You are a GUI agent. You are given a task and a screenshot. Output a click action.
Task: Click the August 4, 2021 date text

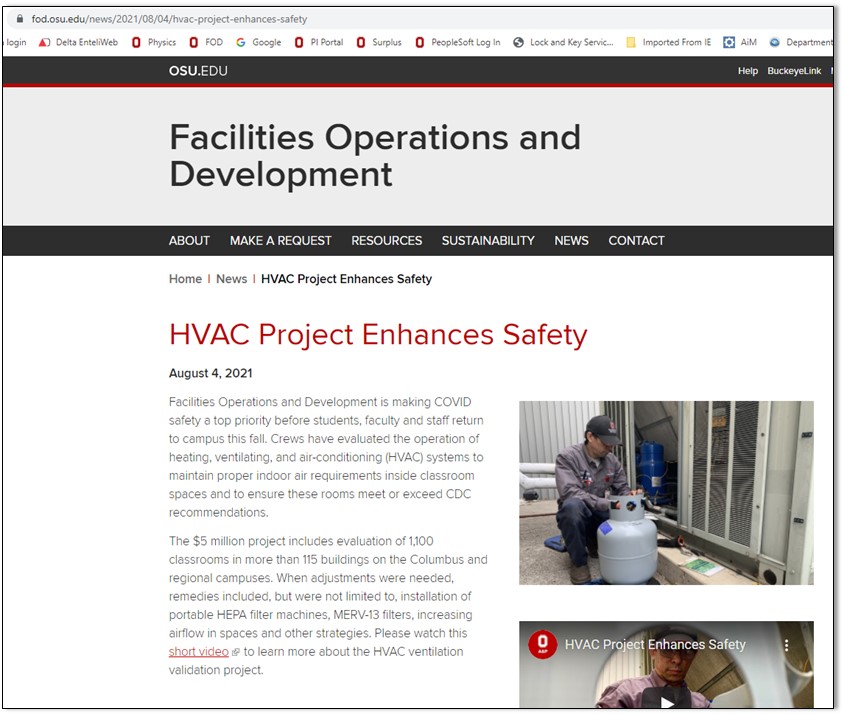point(210,373)
